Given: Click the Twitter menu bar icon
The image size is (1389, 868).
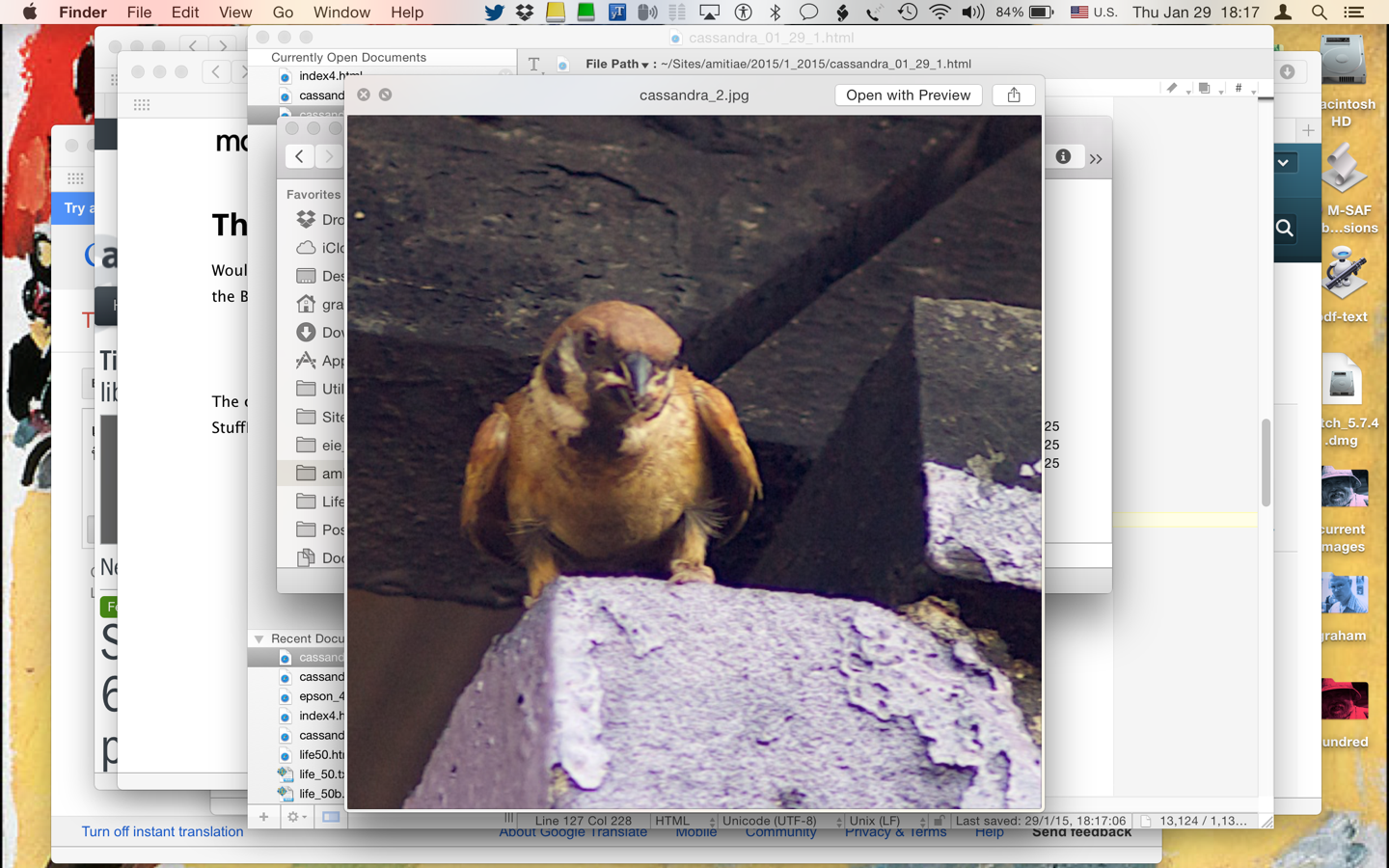Looking at the screenshot, I should pos(494,13).
